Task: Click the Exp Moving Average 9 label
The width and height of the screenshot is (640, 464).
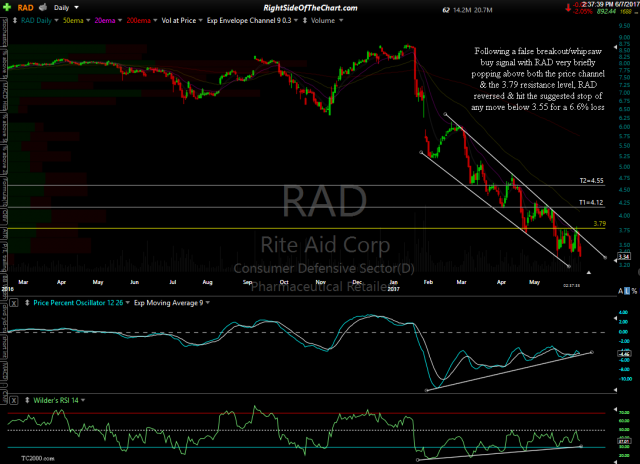Action: 169,303
